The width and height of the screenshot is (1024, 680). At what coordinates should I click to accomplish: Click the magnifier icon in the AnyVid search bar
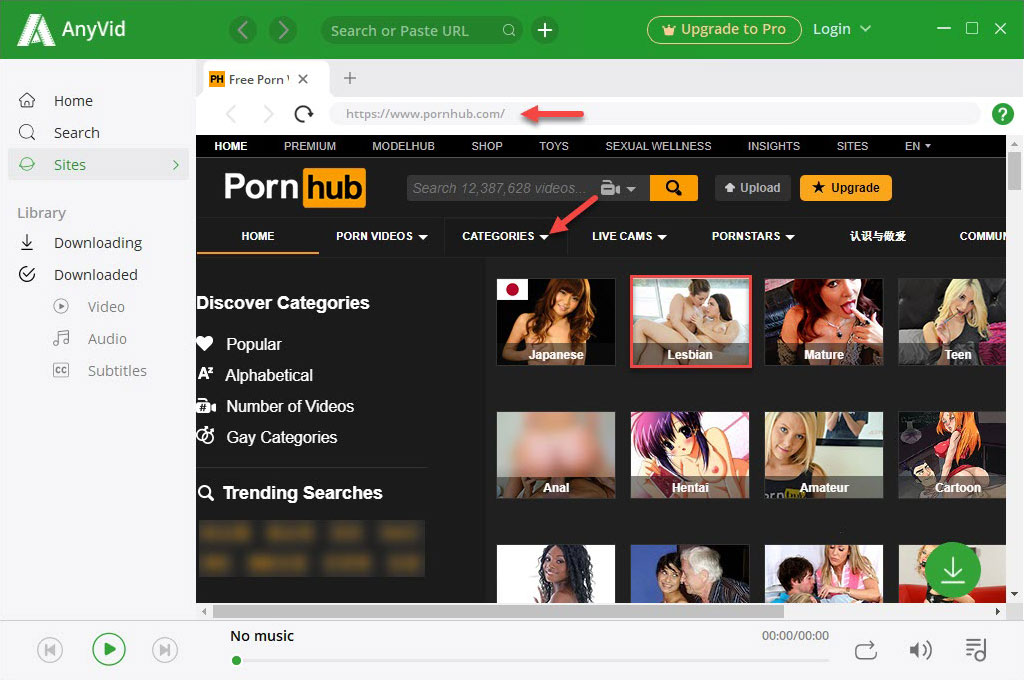pos(509,31)
